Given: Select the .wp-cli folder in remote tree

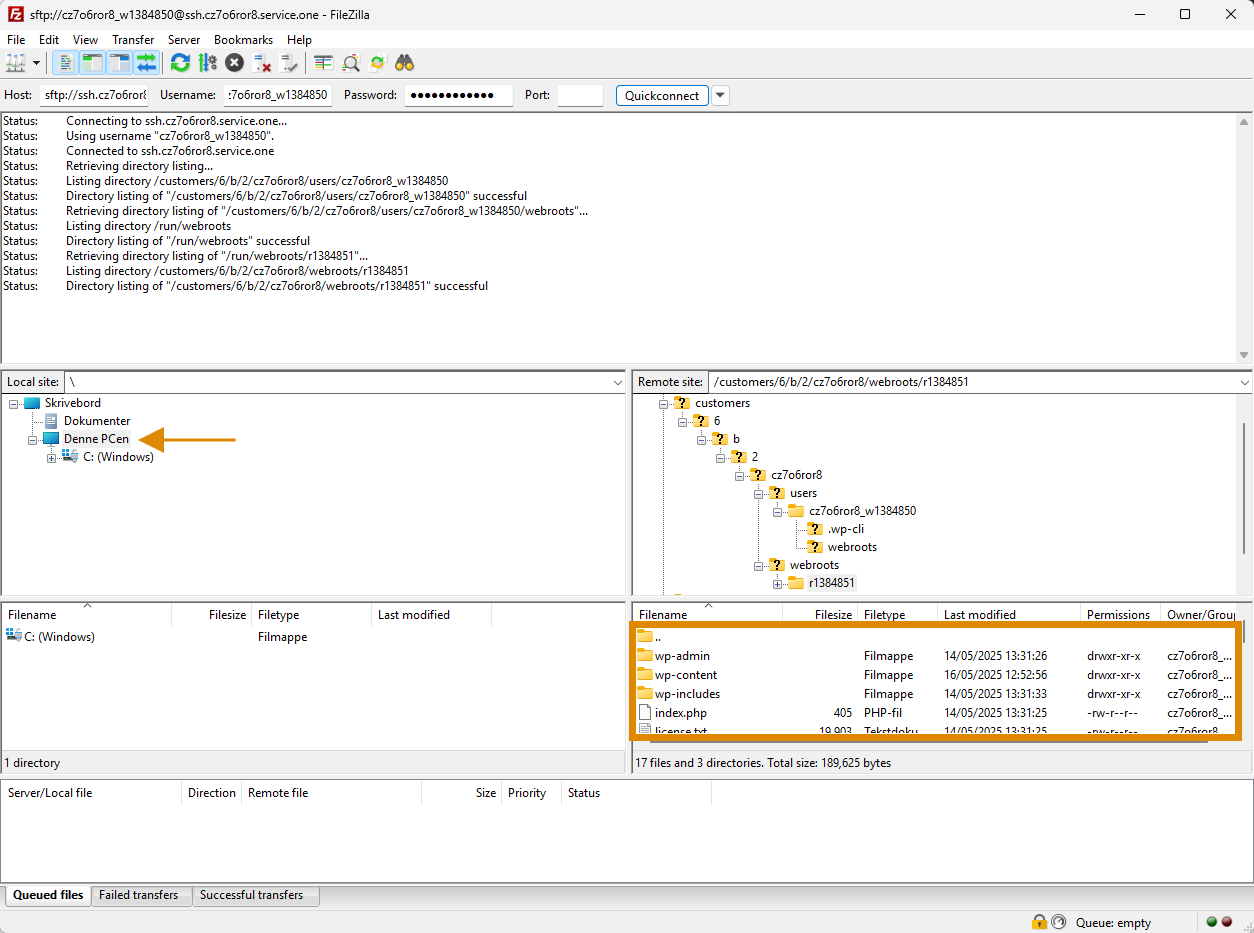Looking at the screenshot, I should pyautogui.click(x=845, y=529).
